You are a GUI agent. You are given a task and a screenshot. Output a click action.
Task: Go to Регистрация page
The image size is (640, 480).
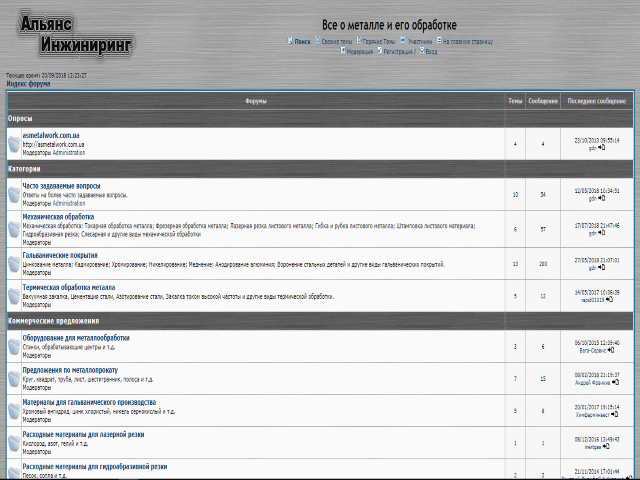396,51
